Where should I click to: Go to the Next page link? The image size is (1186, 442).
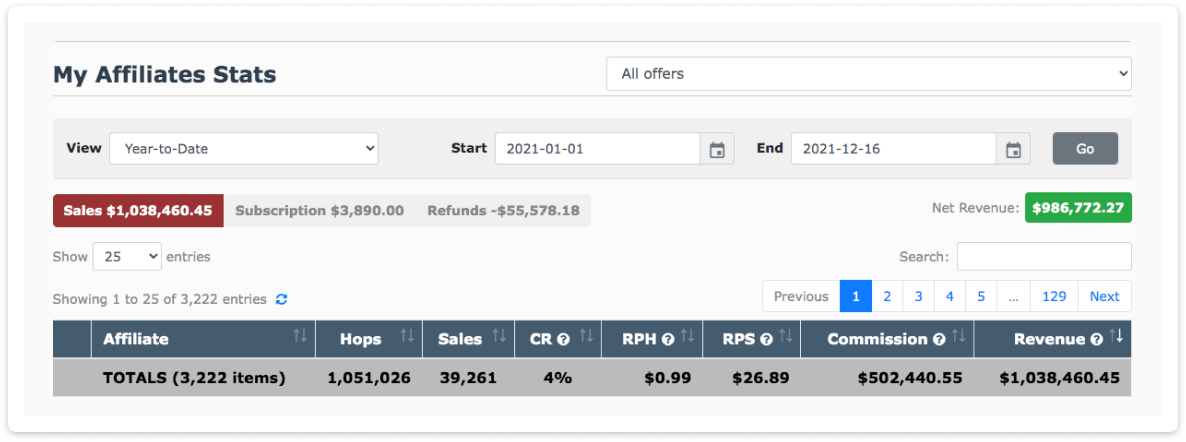tap(1104, 297)
